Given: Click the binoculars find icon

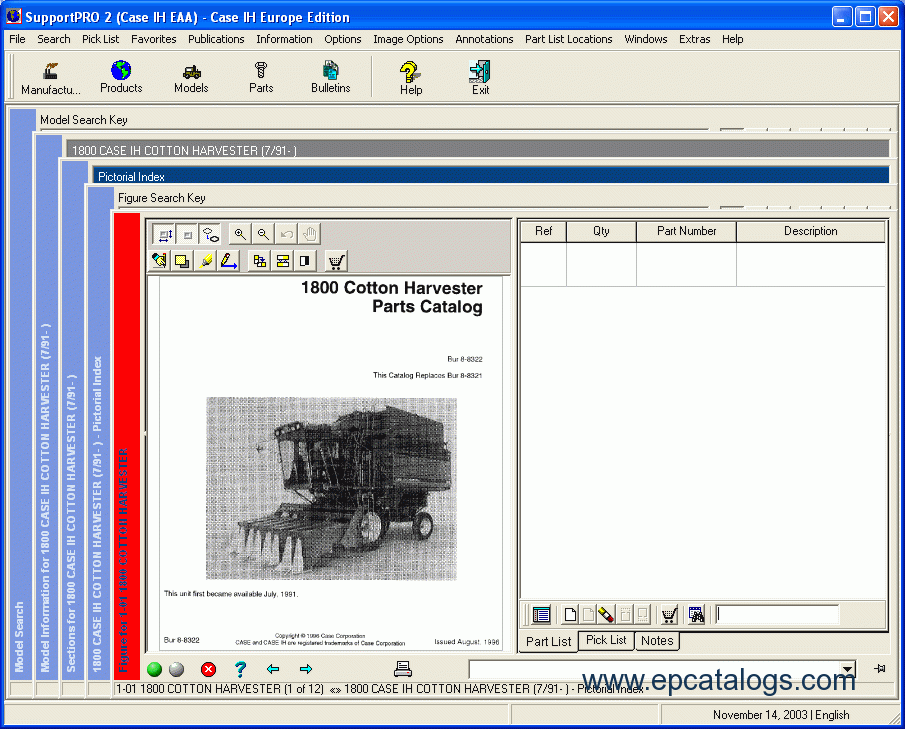Looking at the screenshot, I should point(696,615).
